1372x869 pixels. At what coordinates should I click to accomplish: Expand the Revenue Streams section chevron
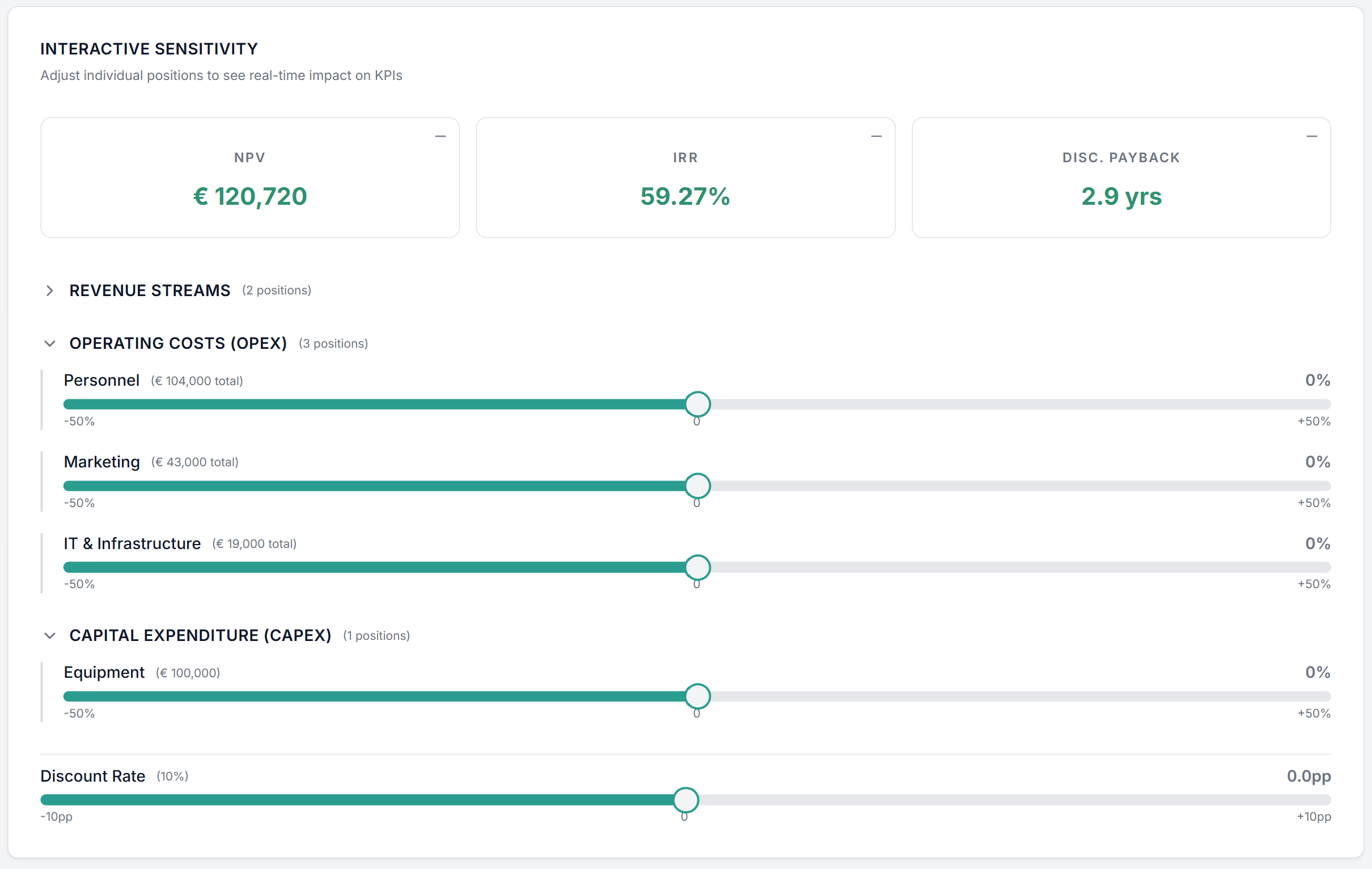[x=49, y=291]
